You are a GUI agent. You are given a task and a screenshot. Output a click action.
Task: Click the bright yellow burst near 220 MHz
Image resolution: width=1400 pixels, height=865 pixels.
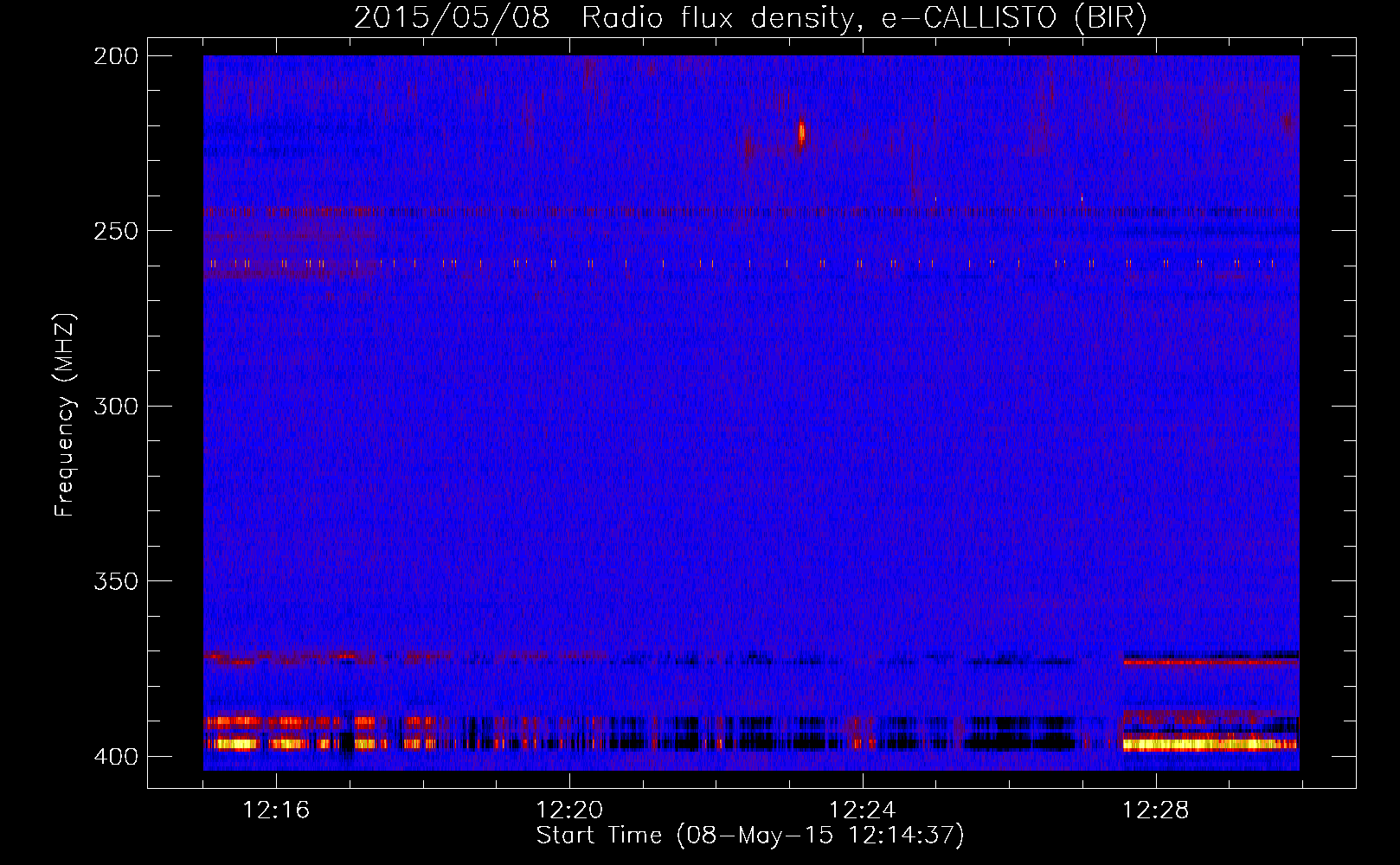[x=801, y=134]
